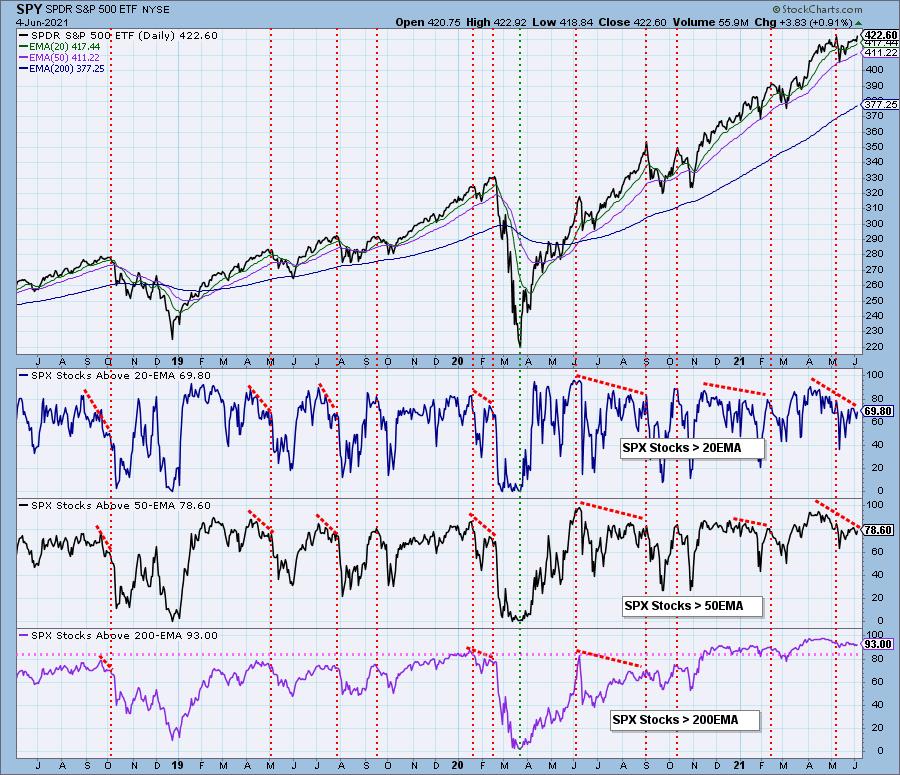Viewport: 900px width, 775px height.
Task: Click the 78.60 value tag on 50-EMA panel
Action: click(878, 530)
